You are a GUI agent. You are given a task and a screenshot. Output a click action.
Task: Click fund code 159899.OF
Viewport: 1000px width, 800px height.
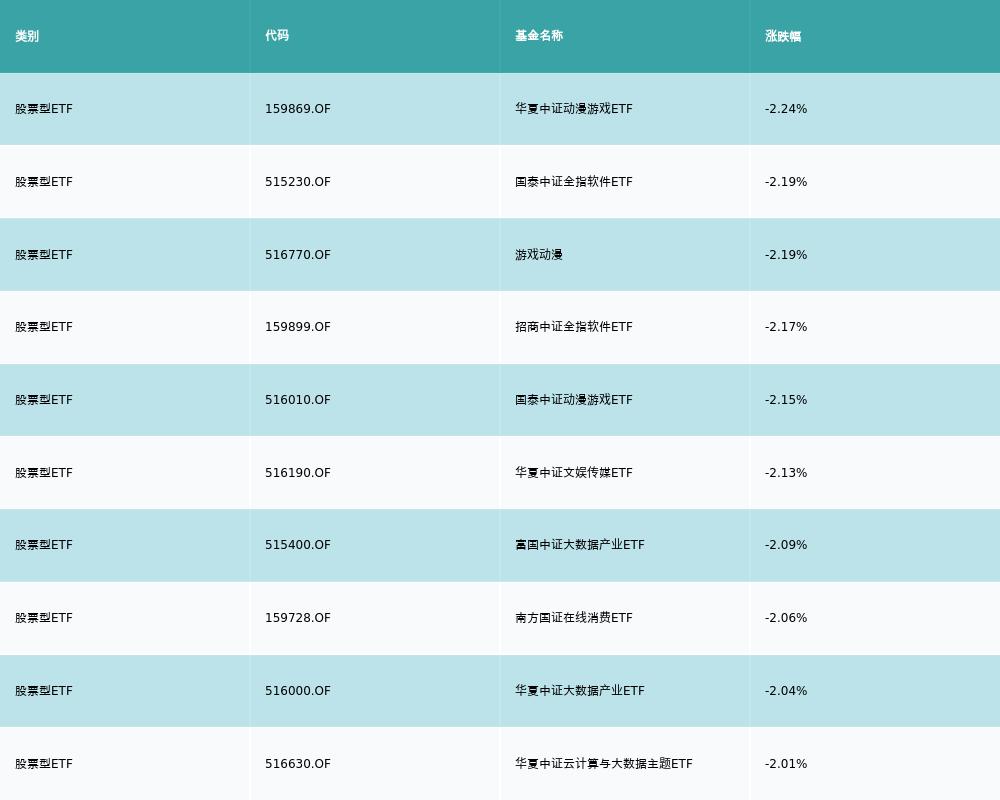[x=298, y=327]
